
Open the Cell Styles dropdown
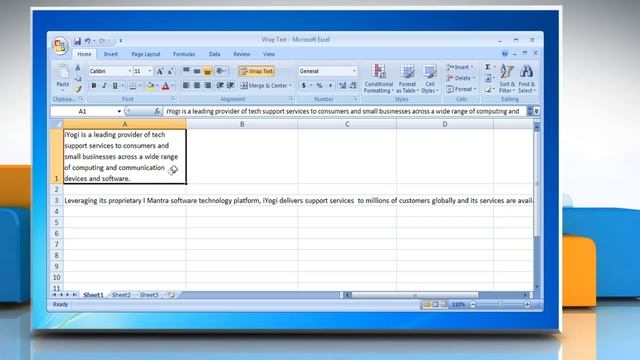[x=430, y=79]
